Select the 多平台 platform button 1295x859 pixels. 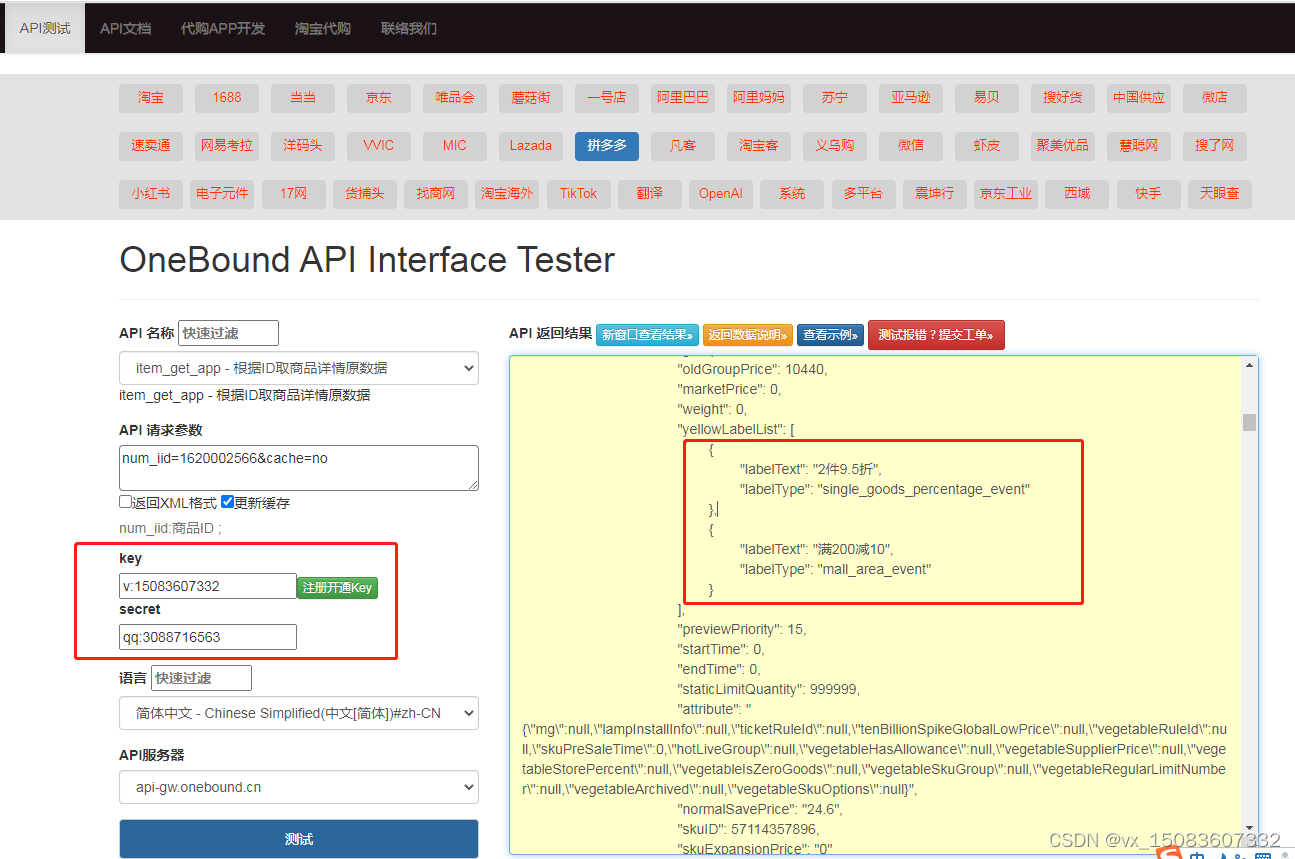click(x=863, y=193)
